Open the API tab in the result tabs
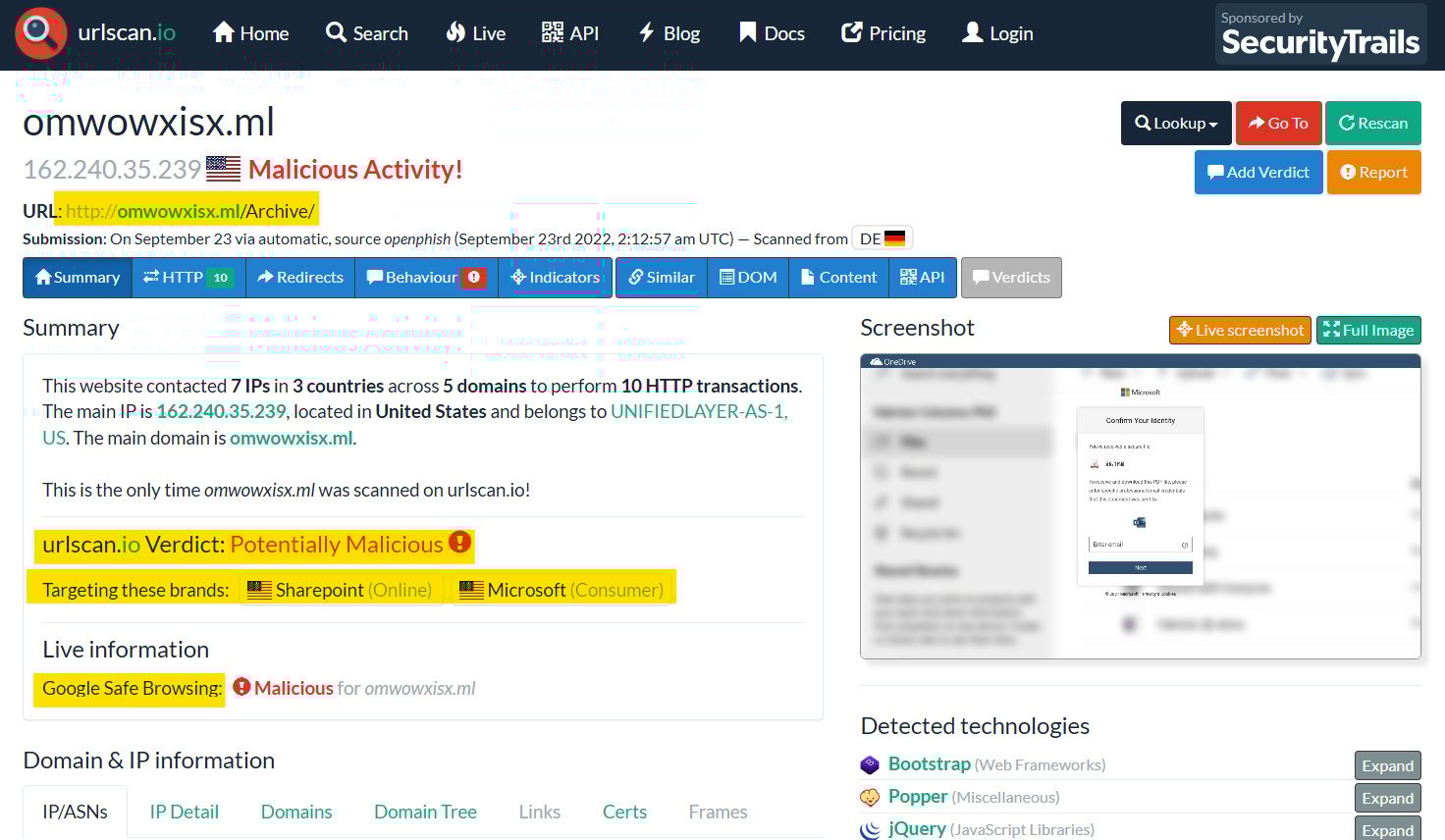The image size is (1445, 840). [x=922, y=278]
